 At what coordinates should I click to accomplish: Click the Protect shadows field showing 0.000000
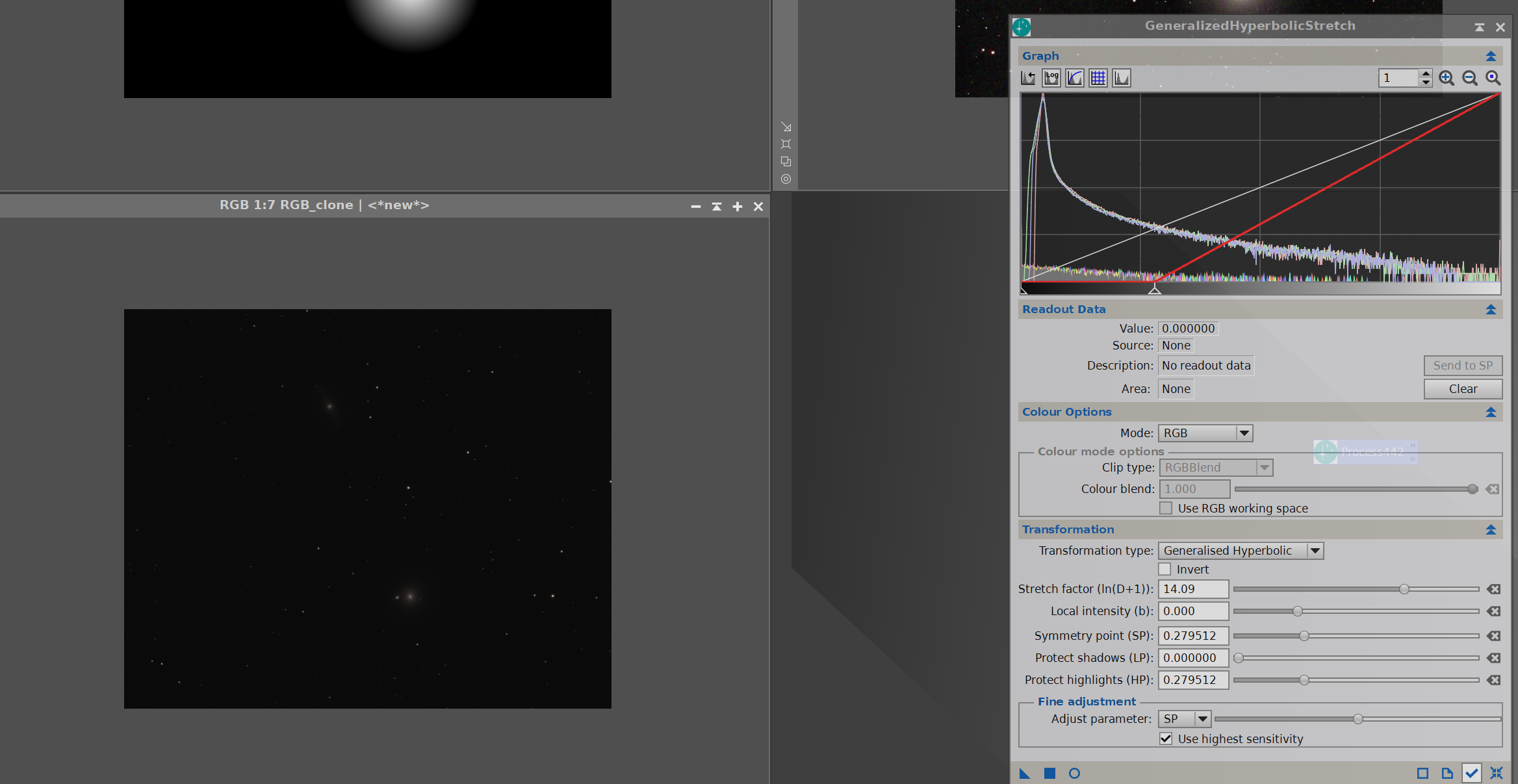[x=1194, y=658]
